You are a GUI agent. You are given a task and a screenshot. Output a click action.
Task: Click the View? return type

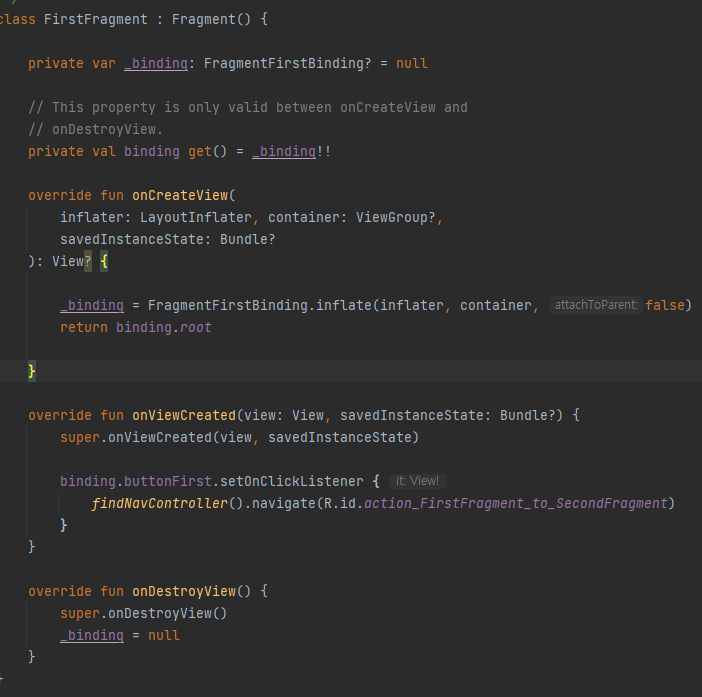72,261
